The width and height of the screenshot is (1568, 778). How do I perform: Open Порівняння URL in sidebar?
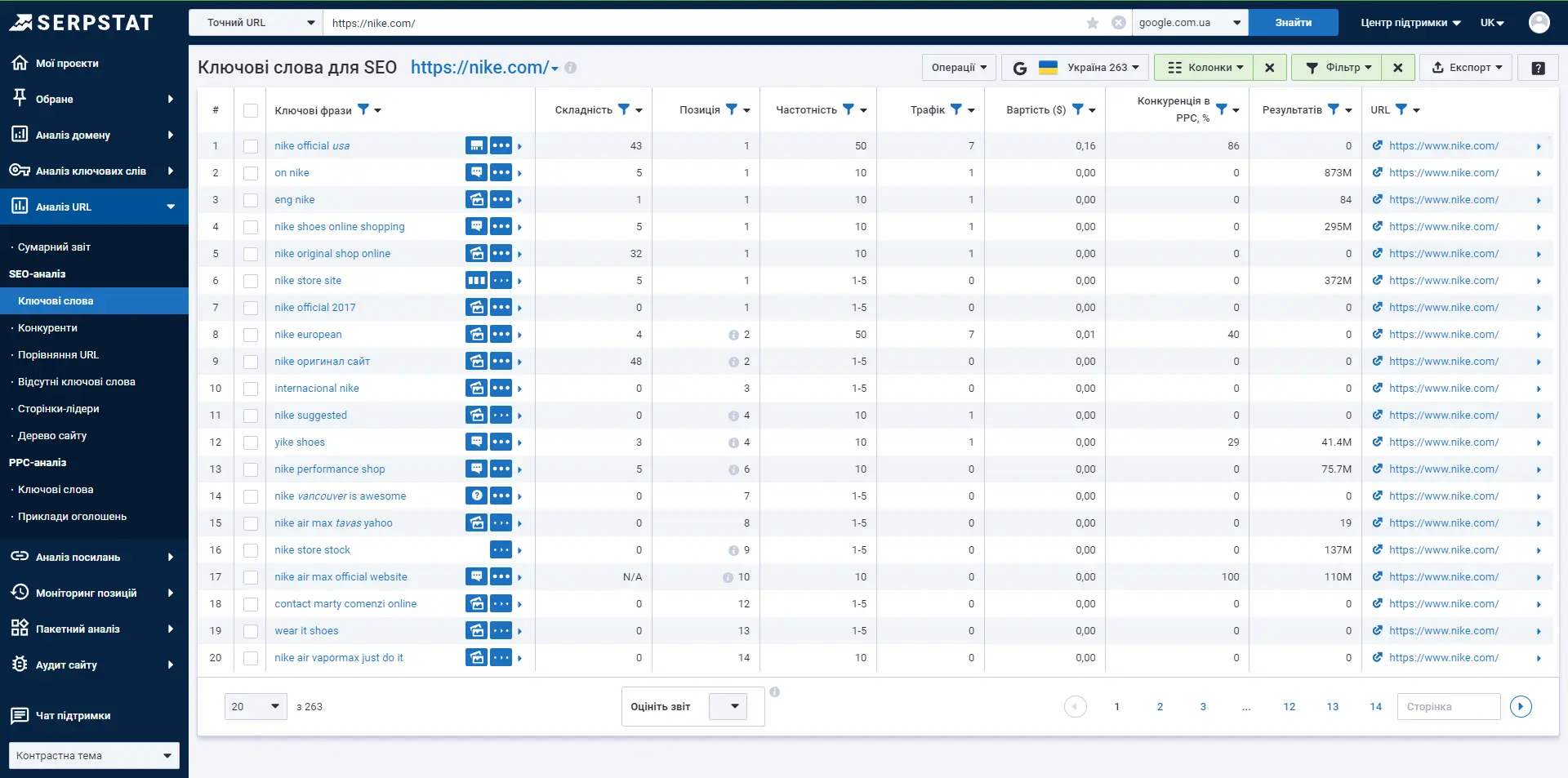click(58, 354)
